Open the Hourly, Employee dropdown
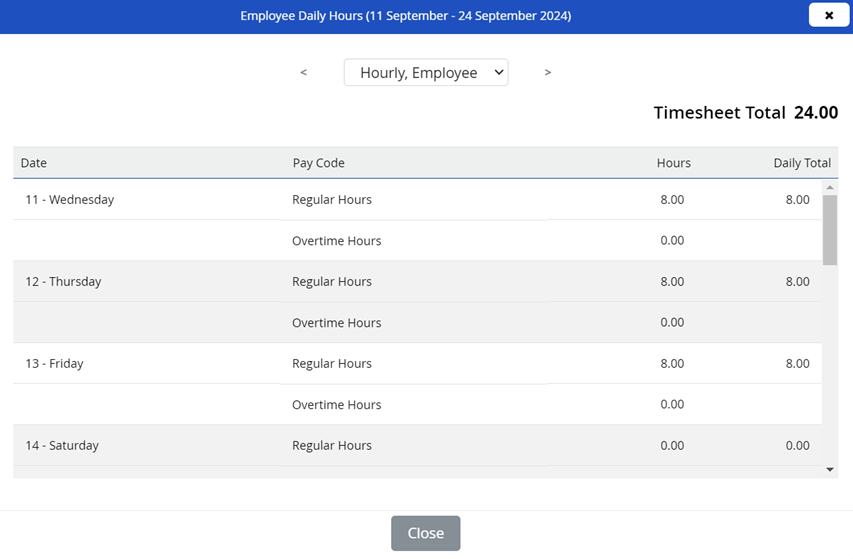 click(x=426, y=72)
